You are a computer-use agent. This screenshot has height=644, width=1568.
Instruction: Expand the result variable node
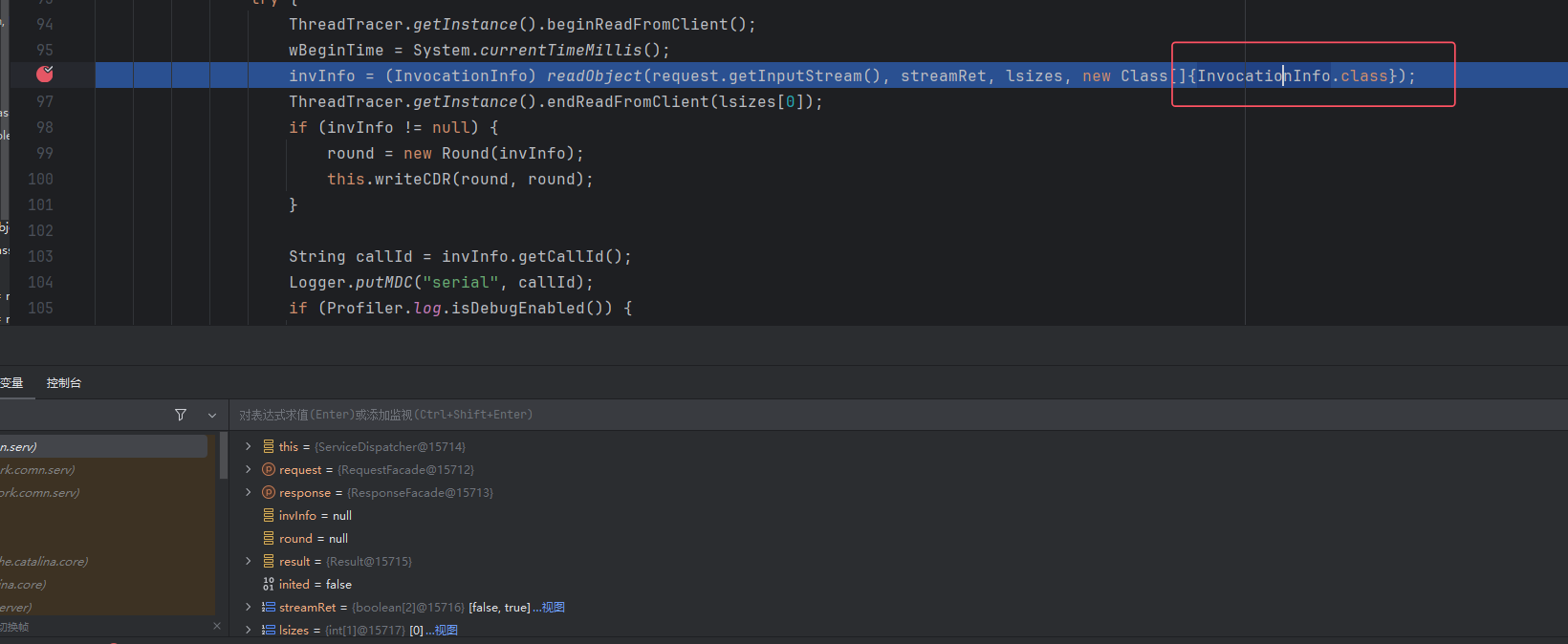click(249, 561)
